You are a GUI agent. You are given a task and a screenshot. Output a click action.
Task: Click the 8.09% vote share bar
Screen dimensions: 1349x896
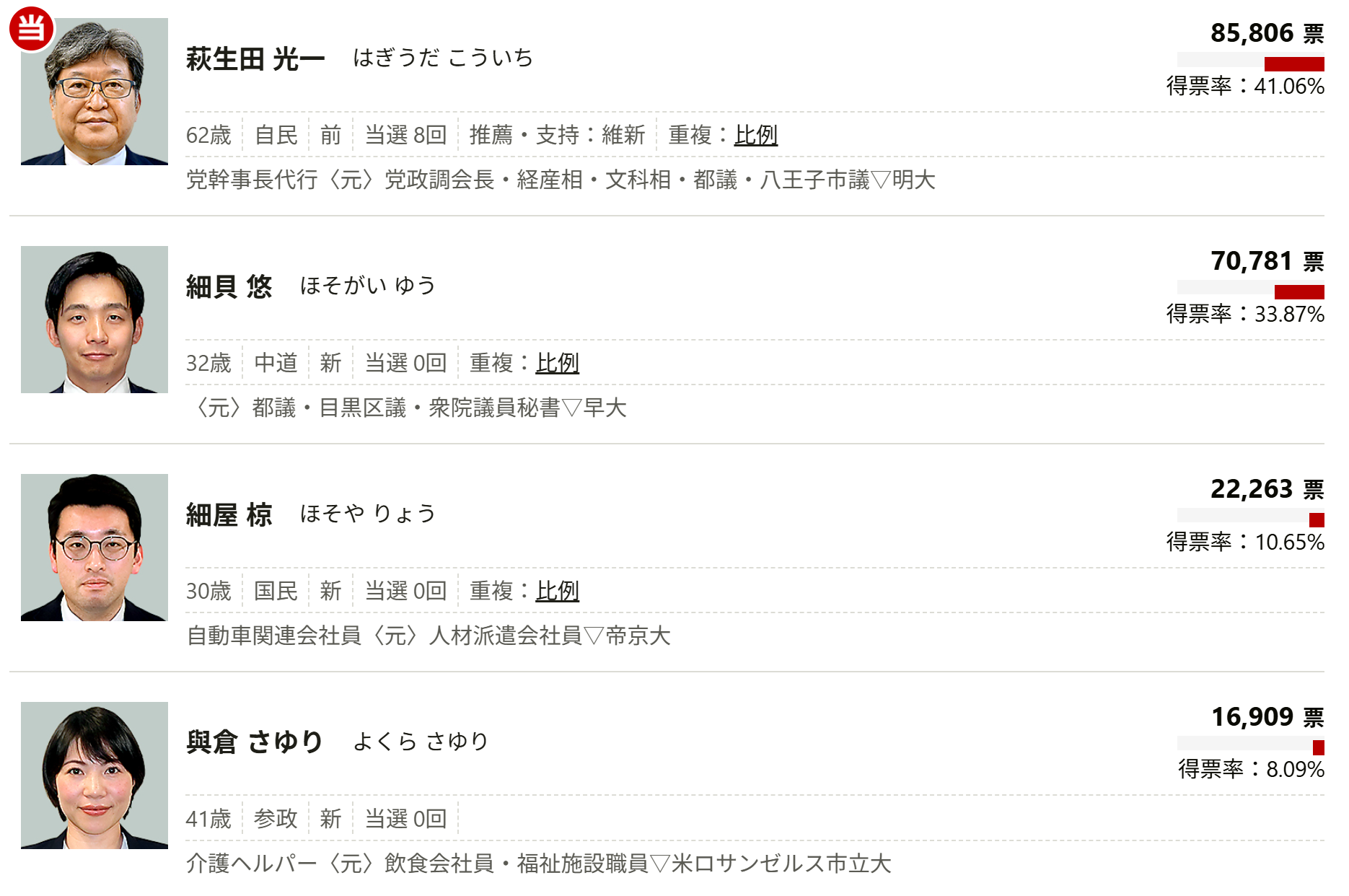(1251, 747)
